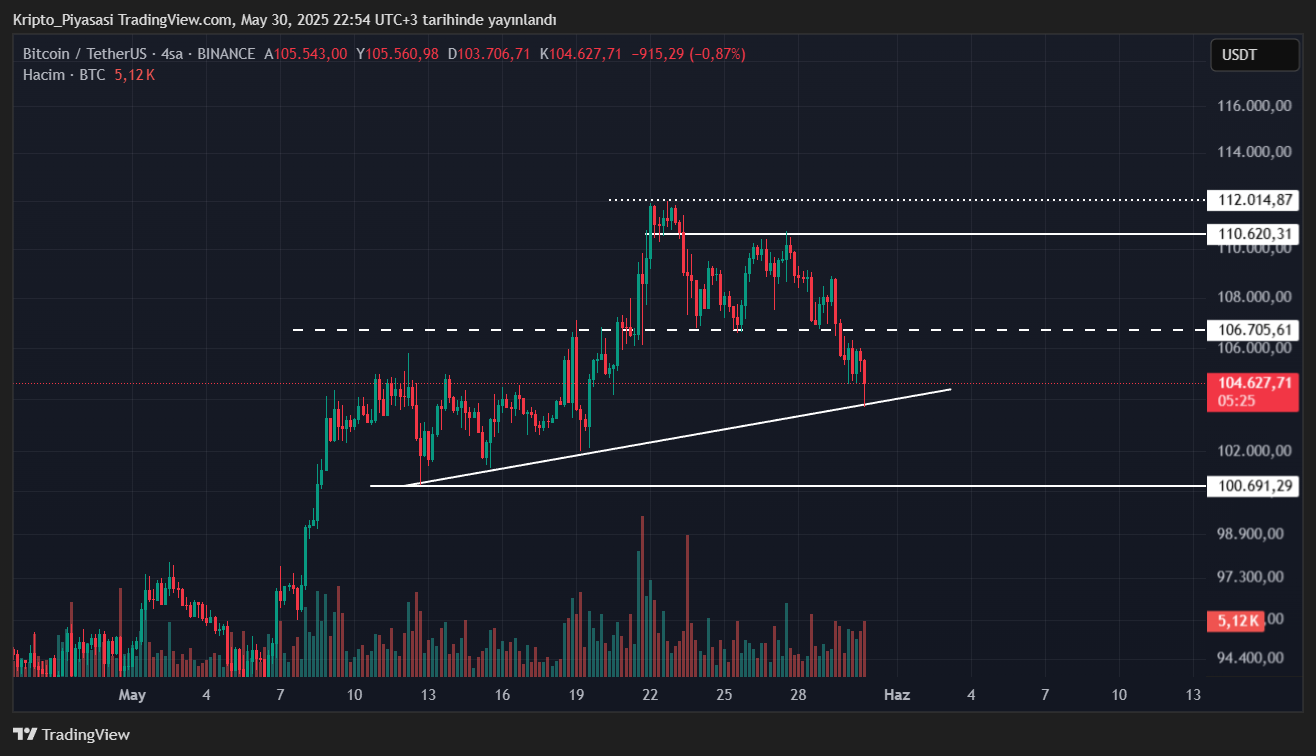The width and height of the screenshot is (1316, 756).
Task: Click the 16 date label on time axis
Action: click(x=502, y=694)
